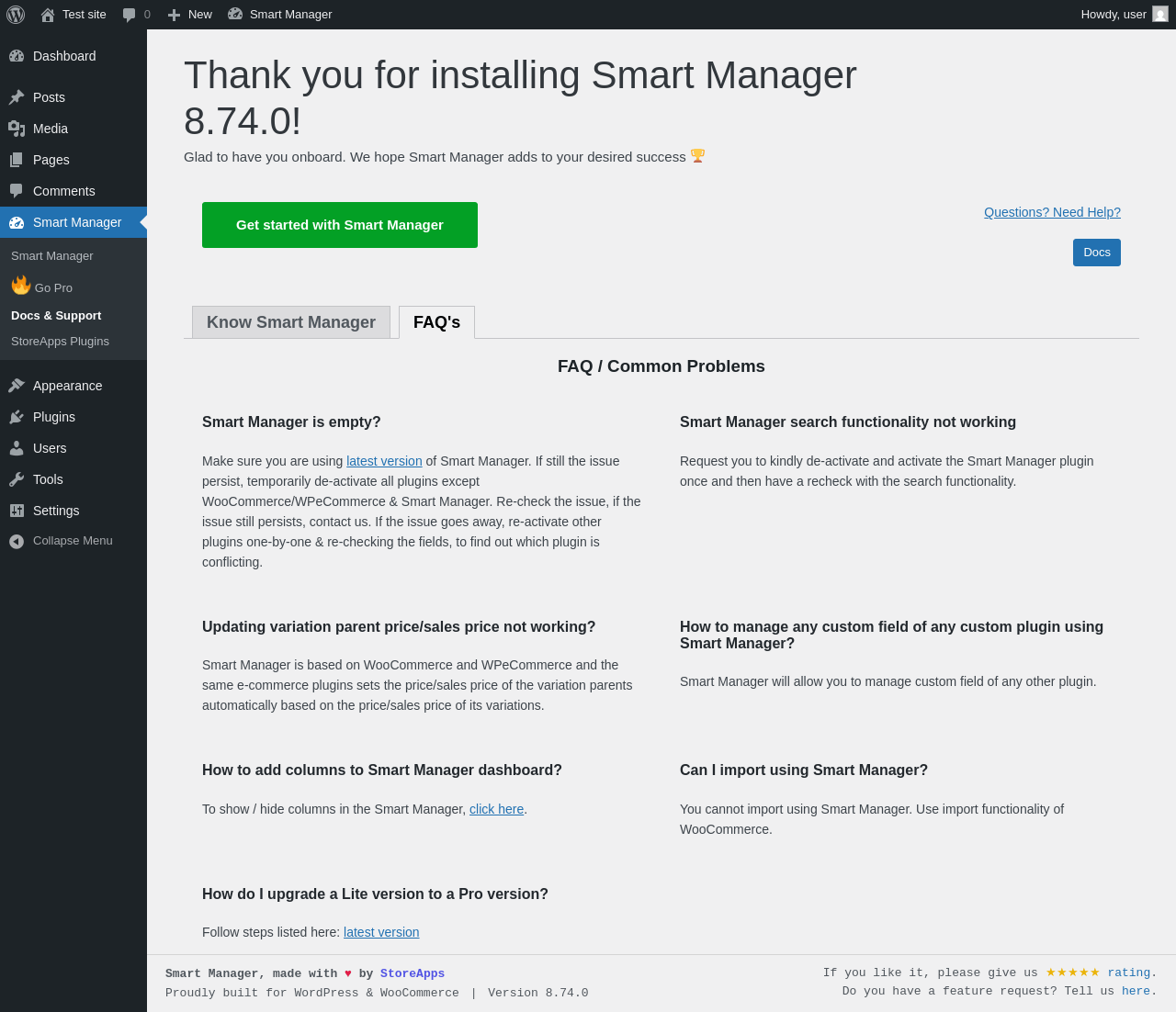
Task: Click the blue Docs button
Action: tap(1096, 253)
